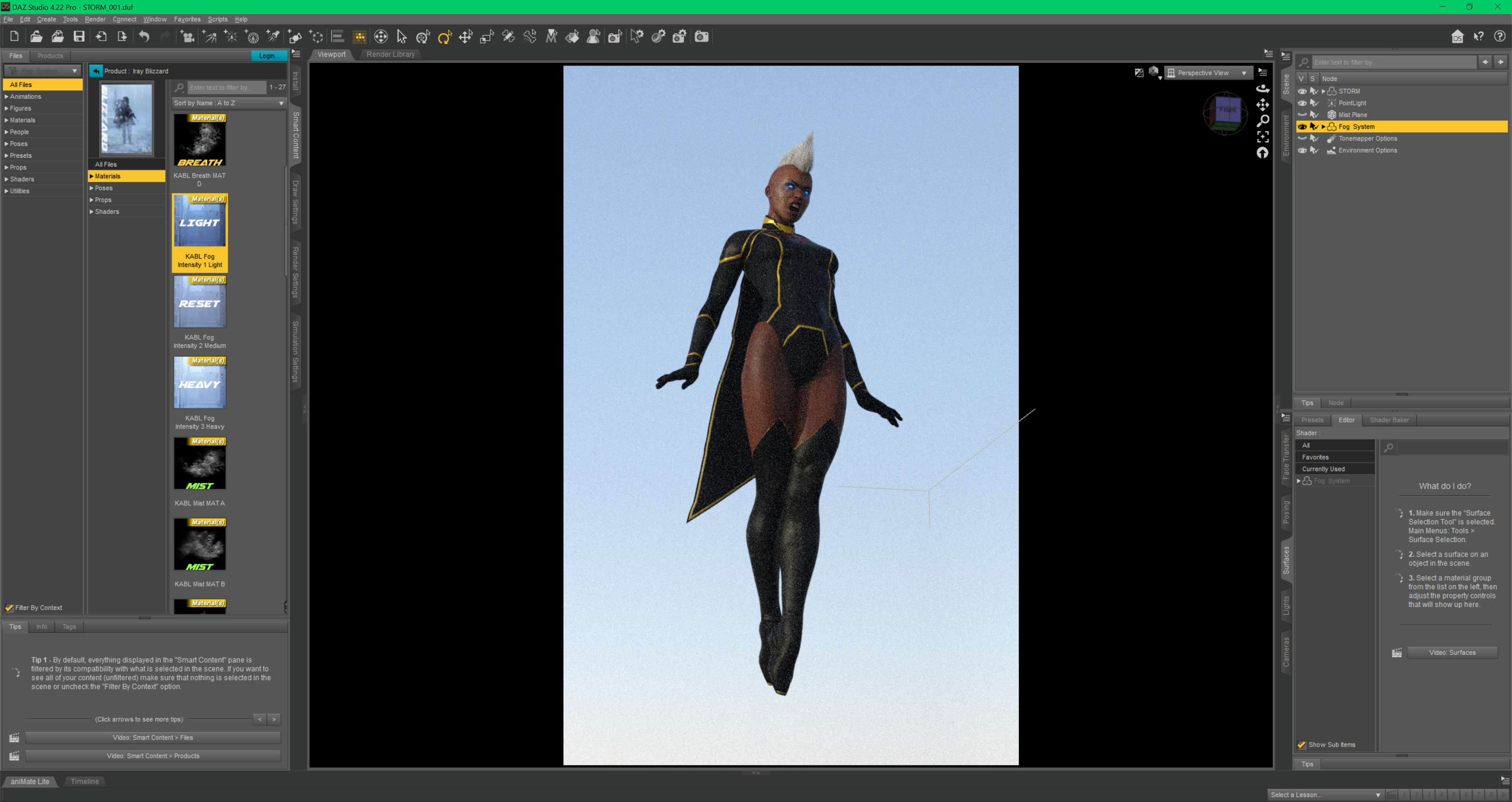Open the Perspective View camera dropdown

click(x=1208, y=73)
